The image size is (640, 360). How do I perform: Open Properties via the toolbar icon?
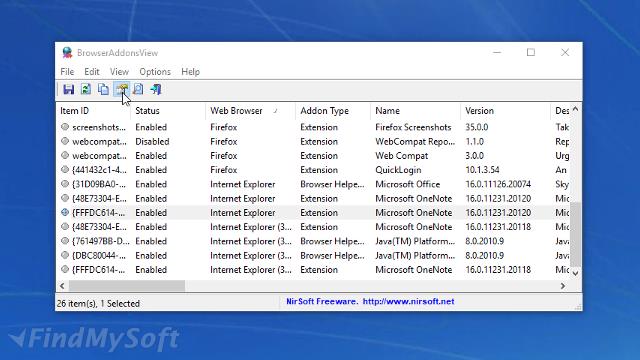click(121, 89)
